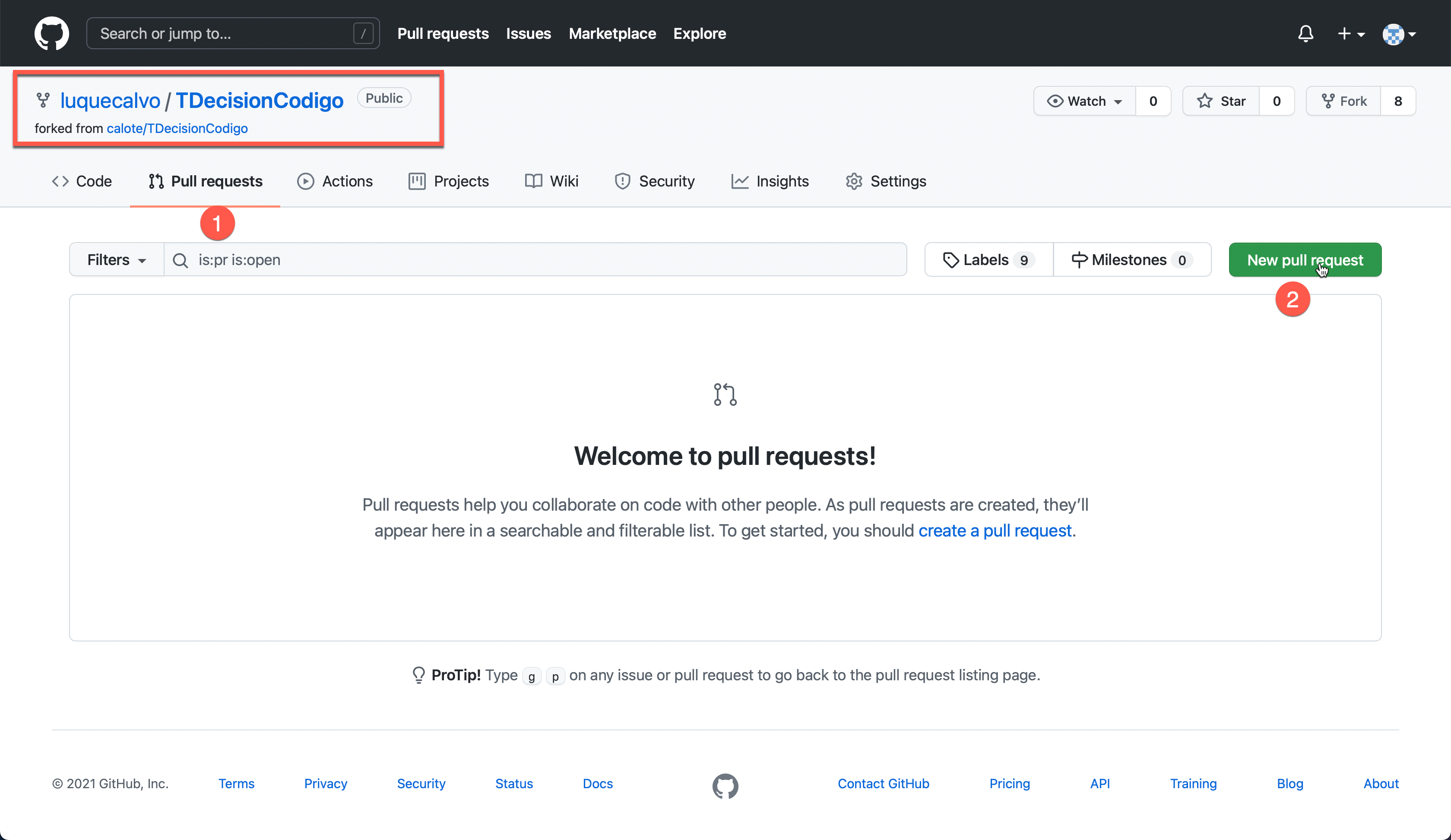Click the Watch count 0

click(1153, 101)
